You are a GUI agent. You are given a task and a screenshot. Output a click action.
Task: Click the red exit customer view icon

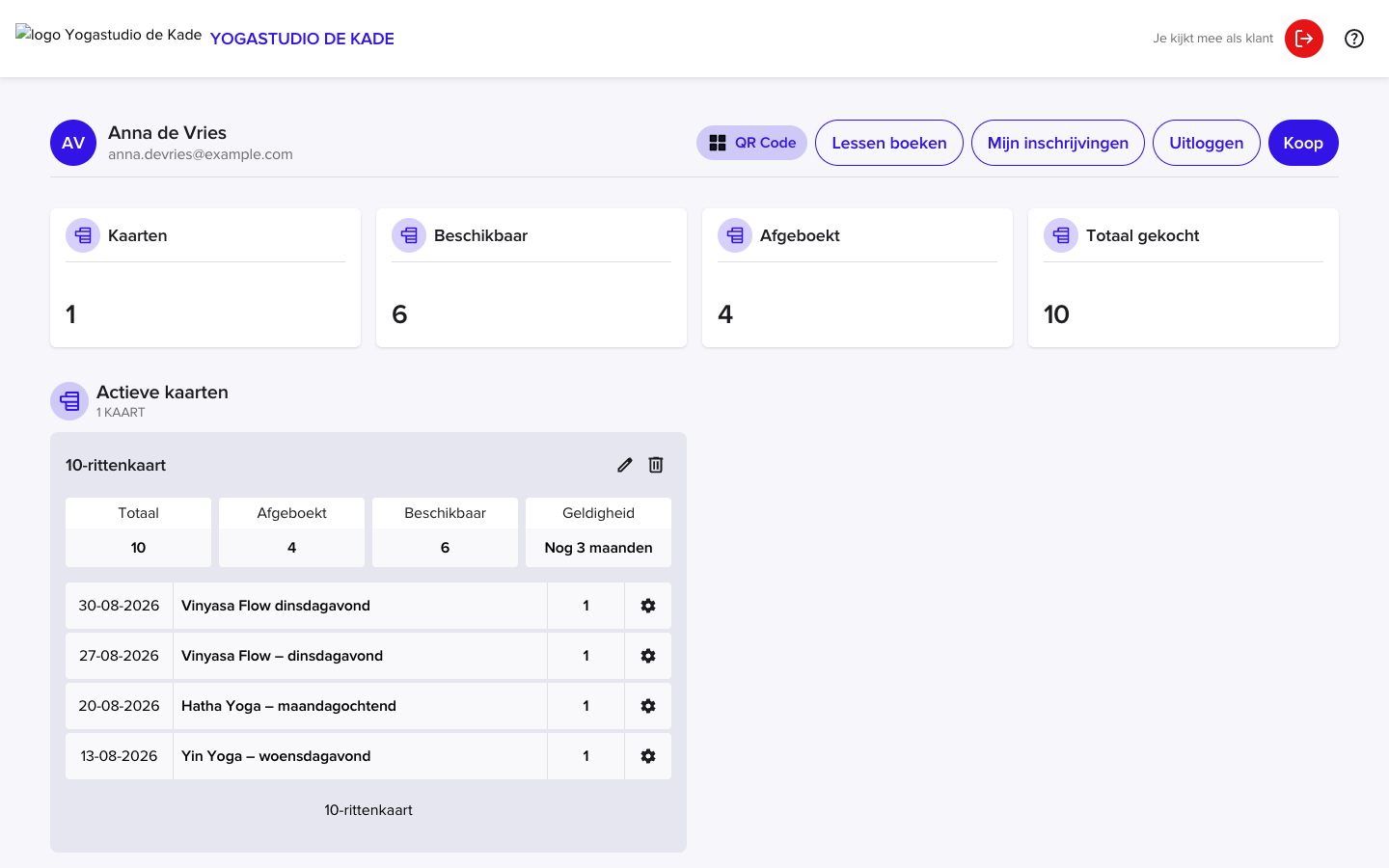pyautogui.click(x=1304, y=39)
